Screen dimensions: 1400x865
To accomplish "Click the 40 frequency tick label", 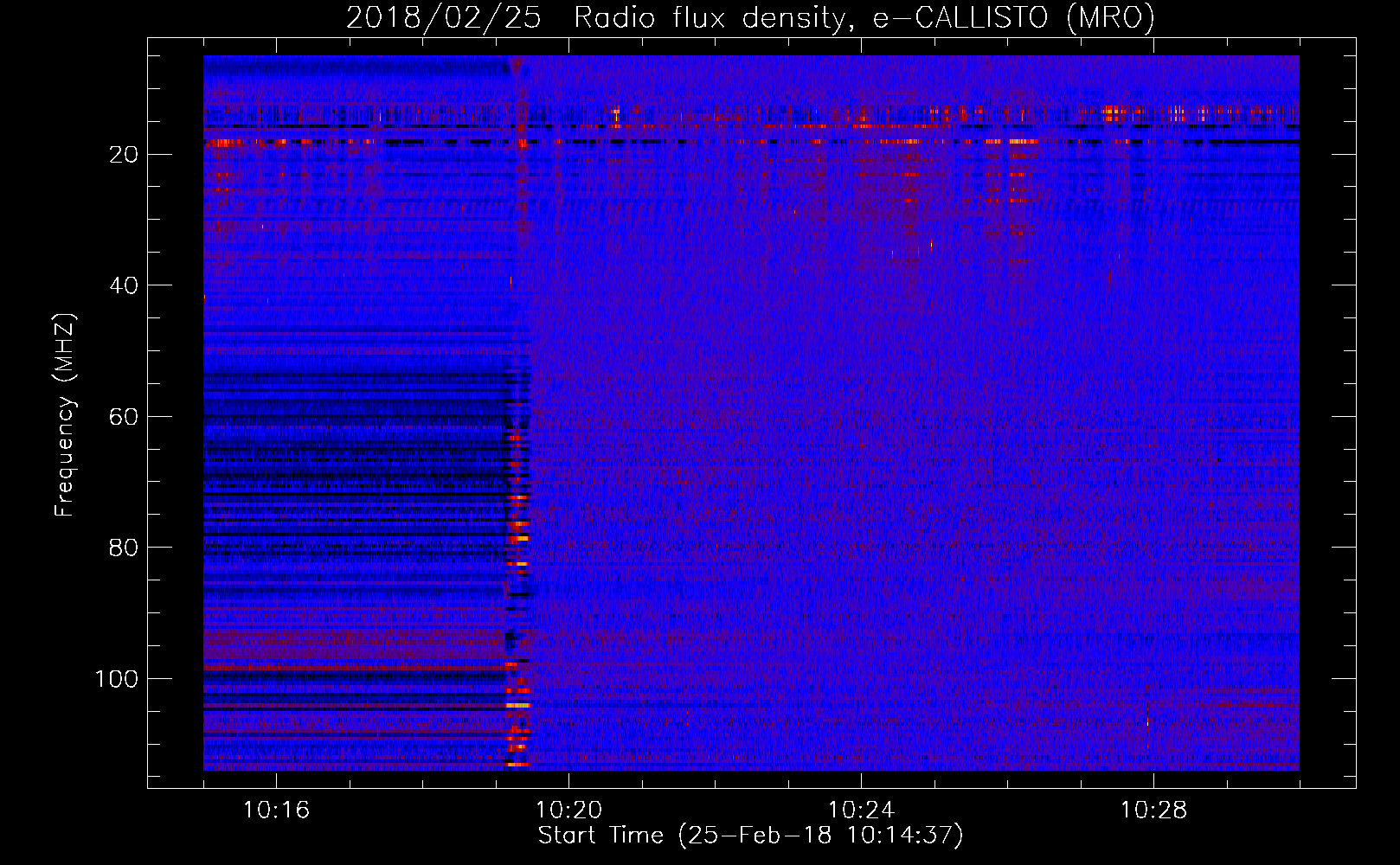I will [124, 285].
